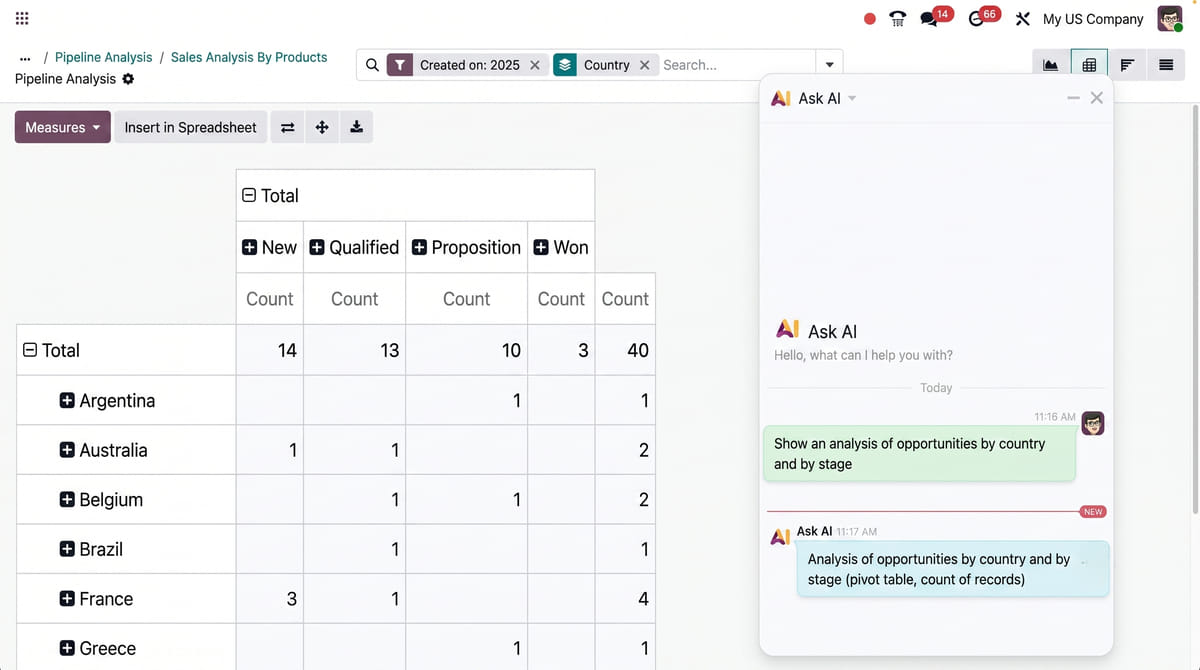This screenshot has height=670, width=1200.
Task: Minimize the Ask AI chat window
Action: click(x=1073, y=98)
